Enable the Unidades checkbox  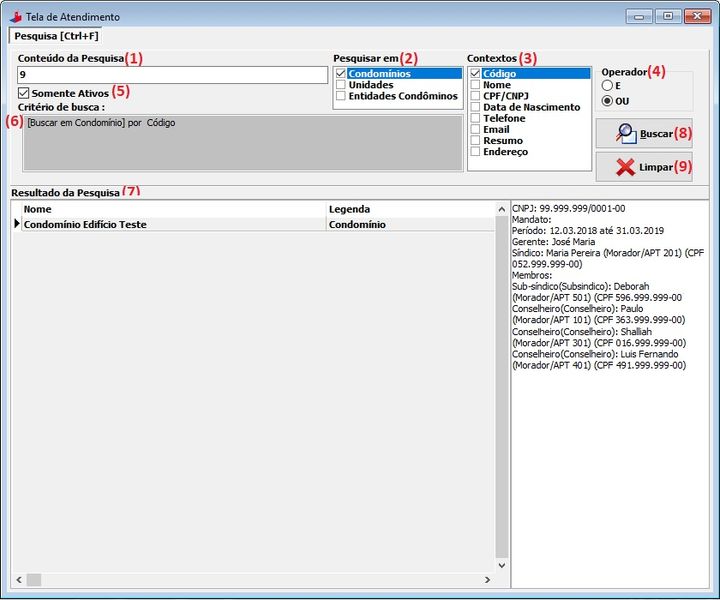point(341,85)
